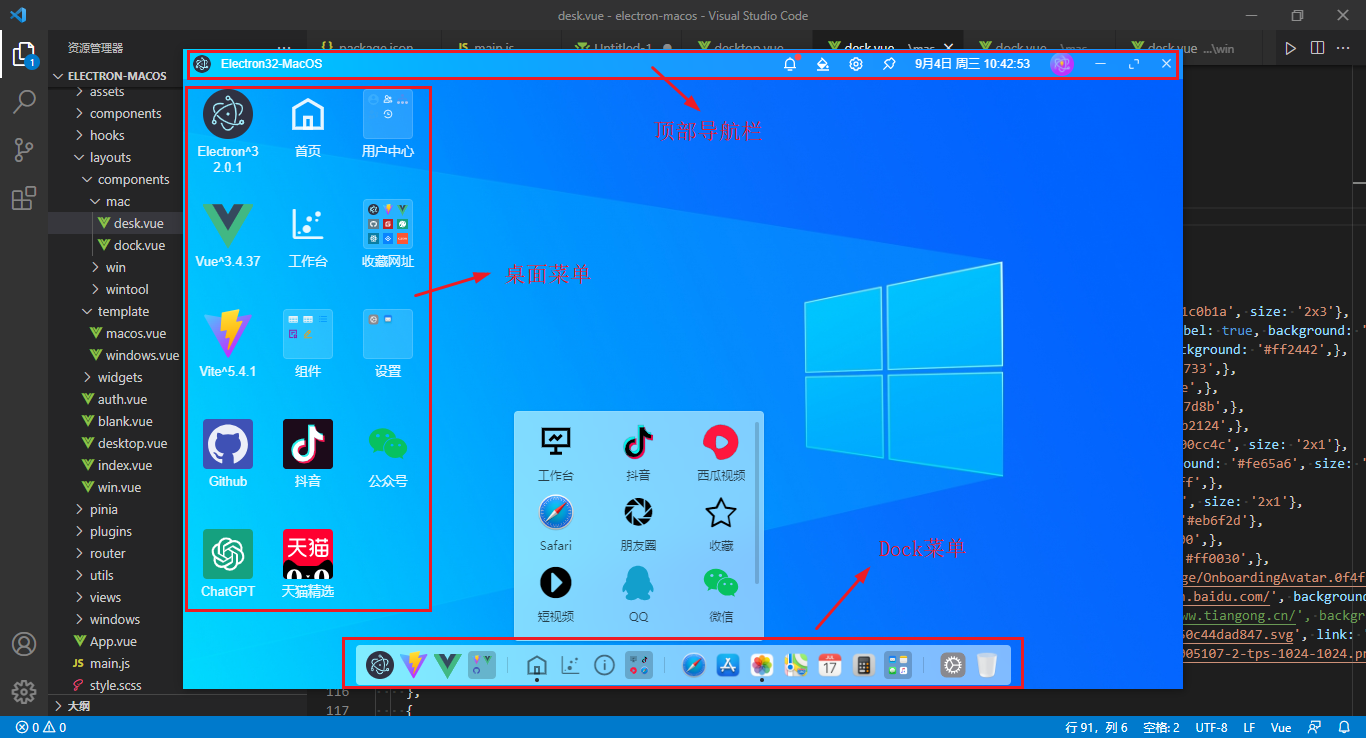This screenshot has height=738, width=1366.
Task: Click the Safari compass icon in the Dock
Action: click(x=694, y=665)
